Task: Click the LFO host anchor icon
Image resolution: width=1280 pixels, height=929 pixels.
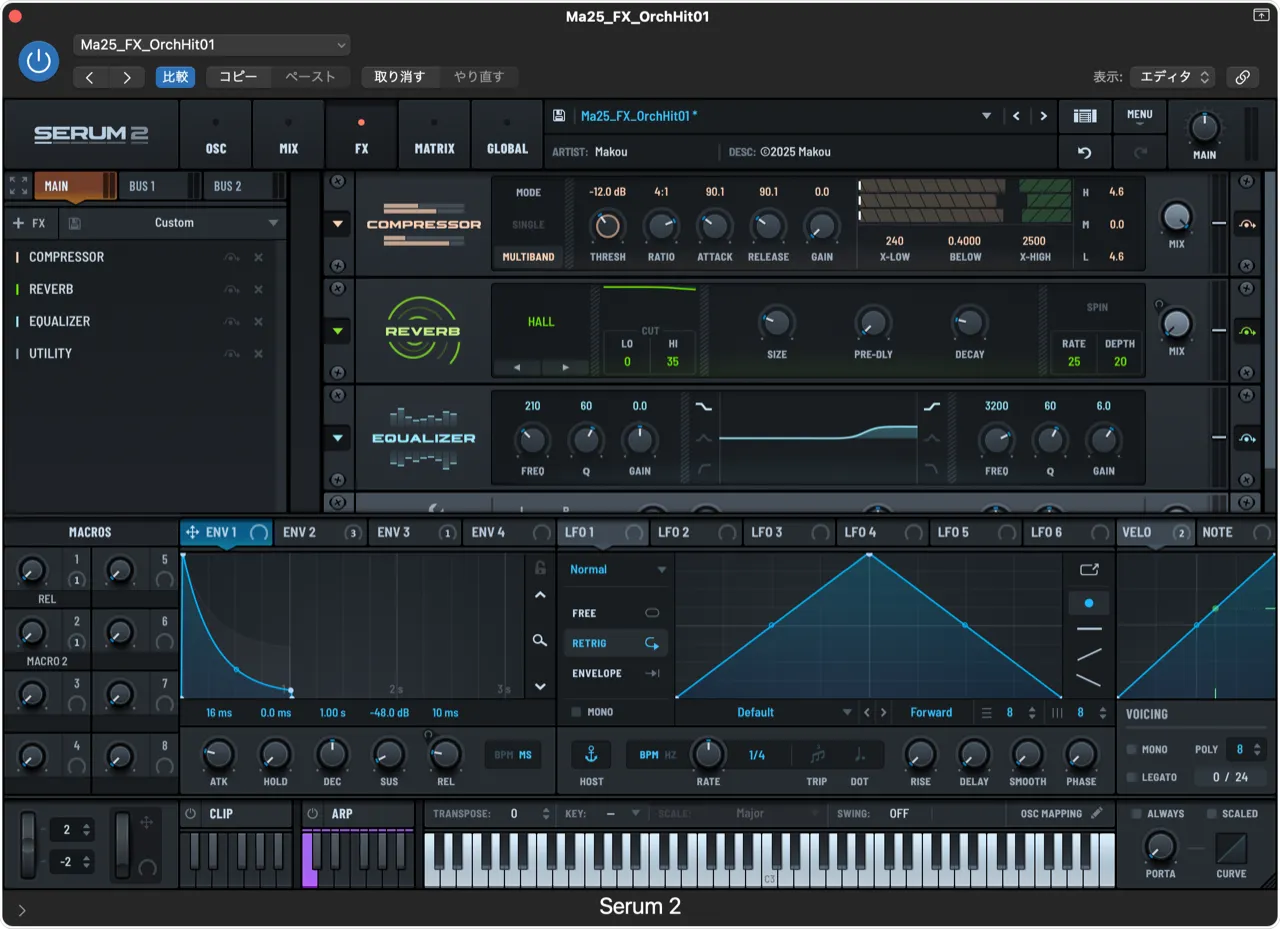Action: point(590,754)
